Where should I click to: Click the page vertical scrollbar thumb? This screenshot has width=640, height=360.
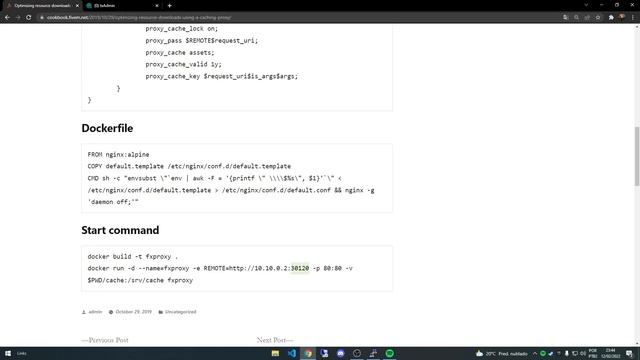point(637,156)
